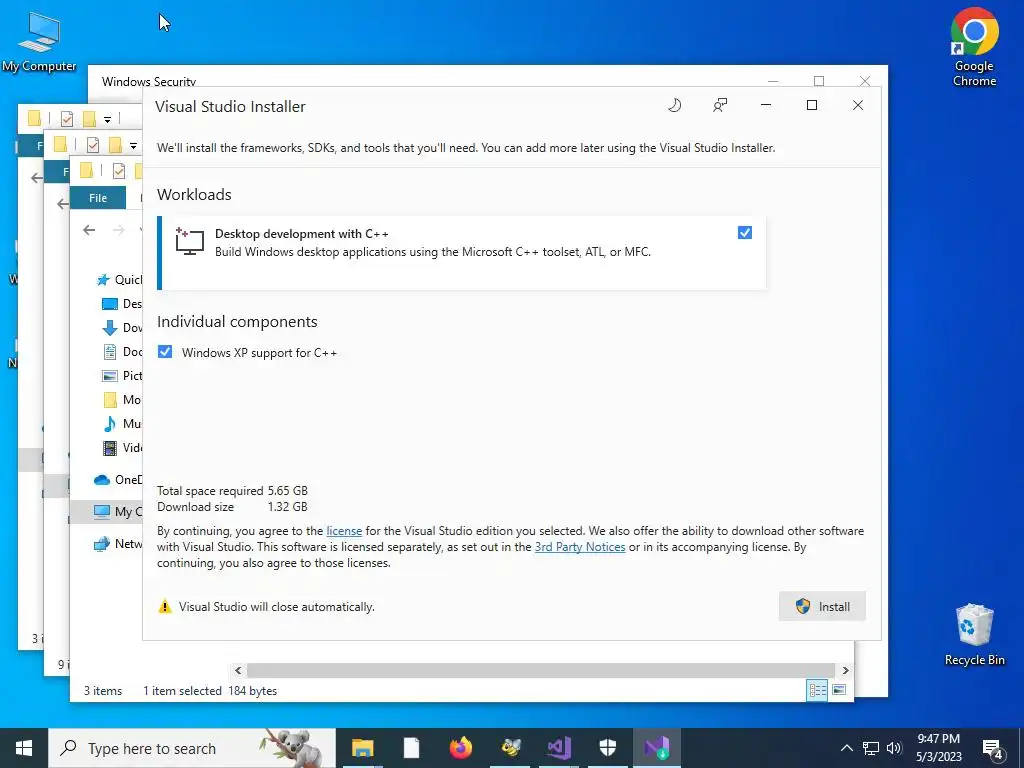This screenshot has height=768, width=1024.
Task: Open the My Computer desktop icon
Action: (39, 42)
